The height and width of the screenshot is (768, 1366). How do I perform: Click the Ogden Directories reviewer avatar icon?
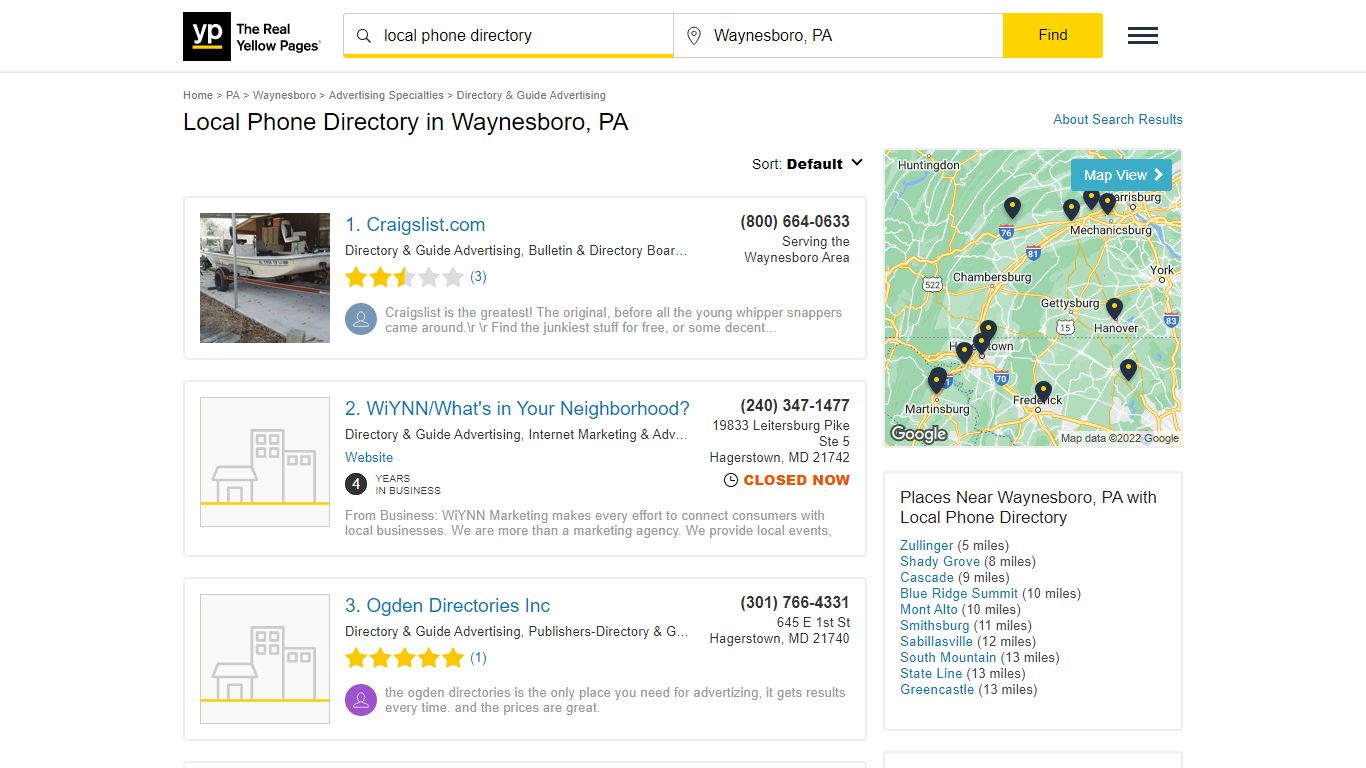tap(360, 700)
